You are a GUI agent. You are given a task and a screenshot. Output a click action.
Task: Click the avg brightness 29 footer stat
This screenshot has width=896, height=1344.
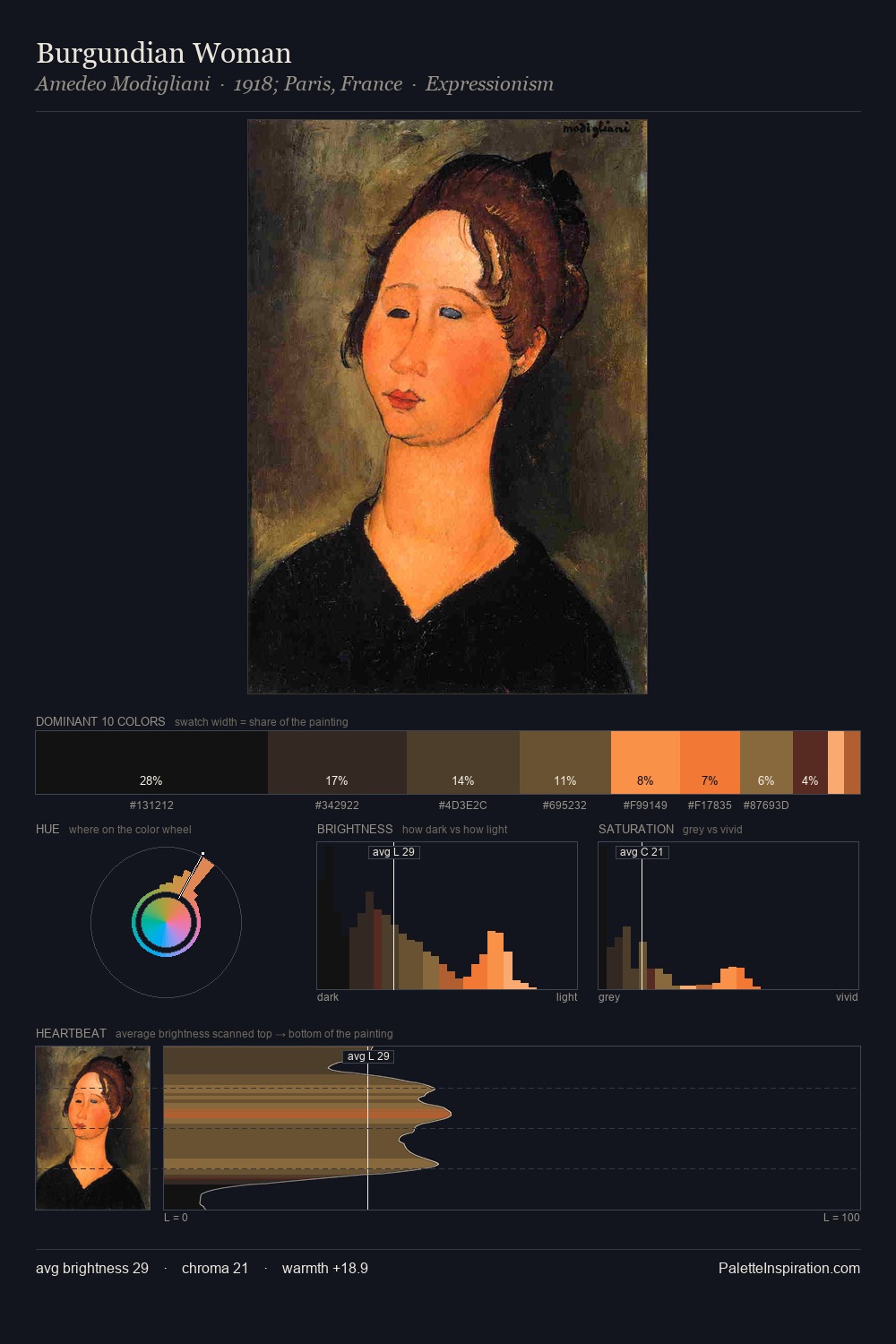(92, 1269)
